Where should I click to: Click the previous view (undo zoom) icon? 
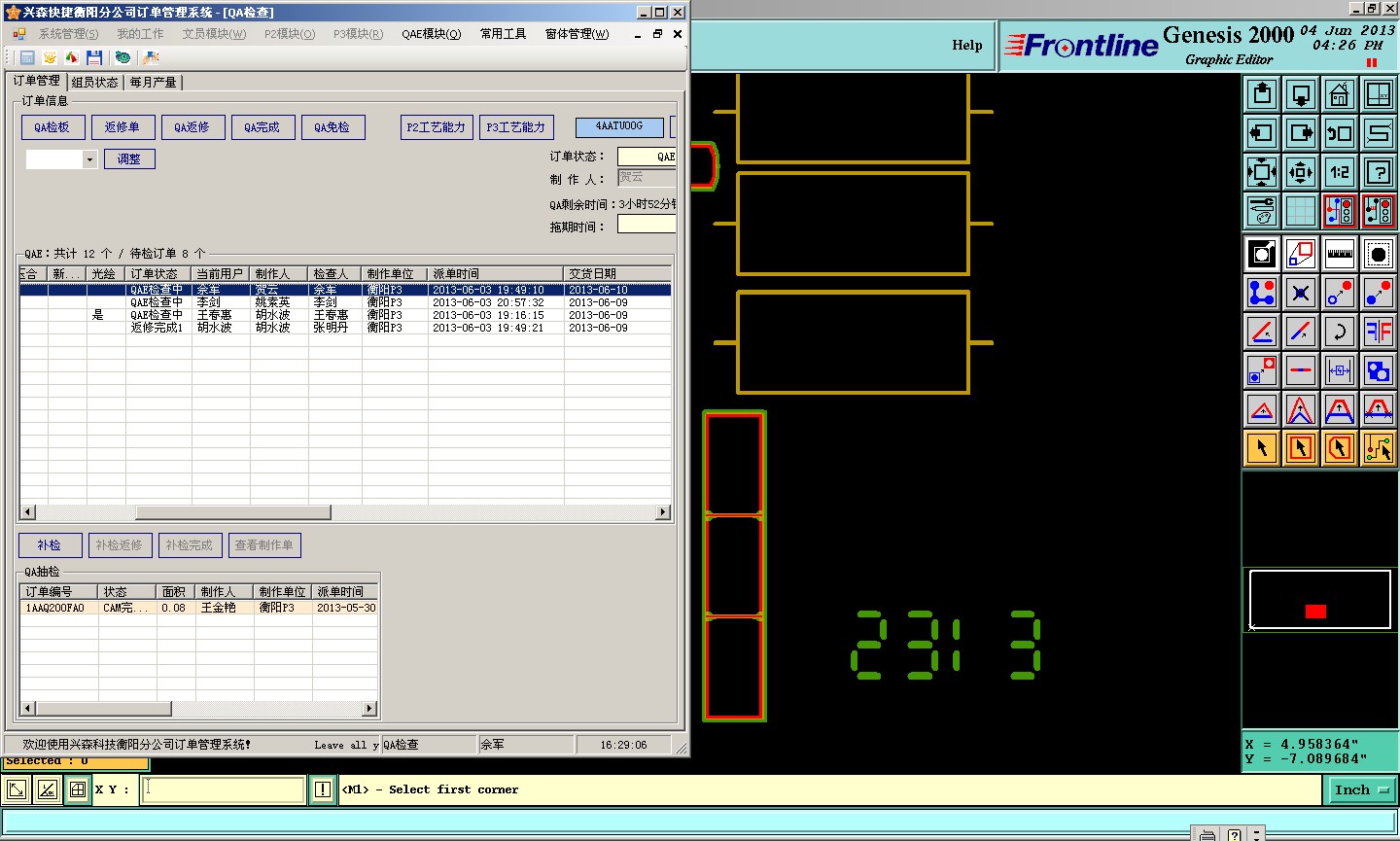click(1340, 133)
